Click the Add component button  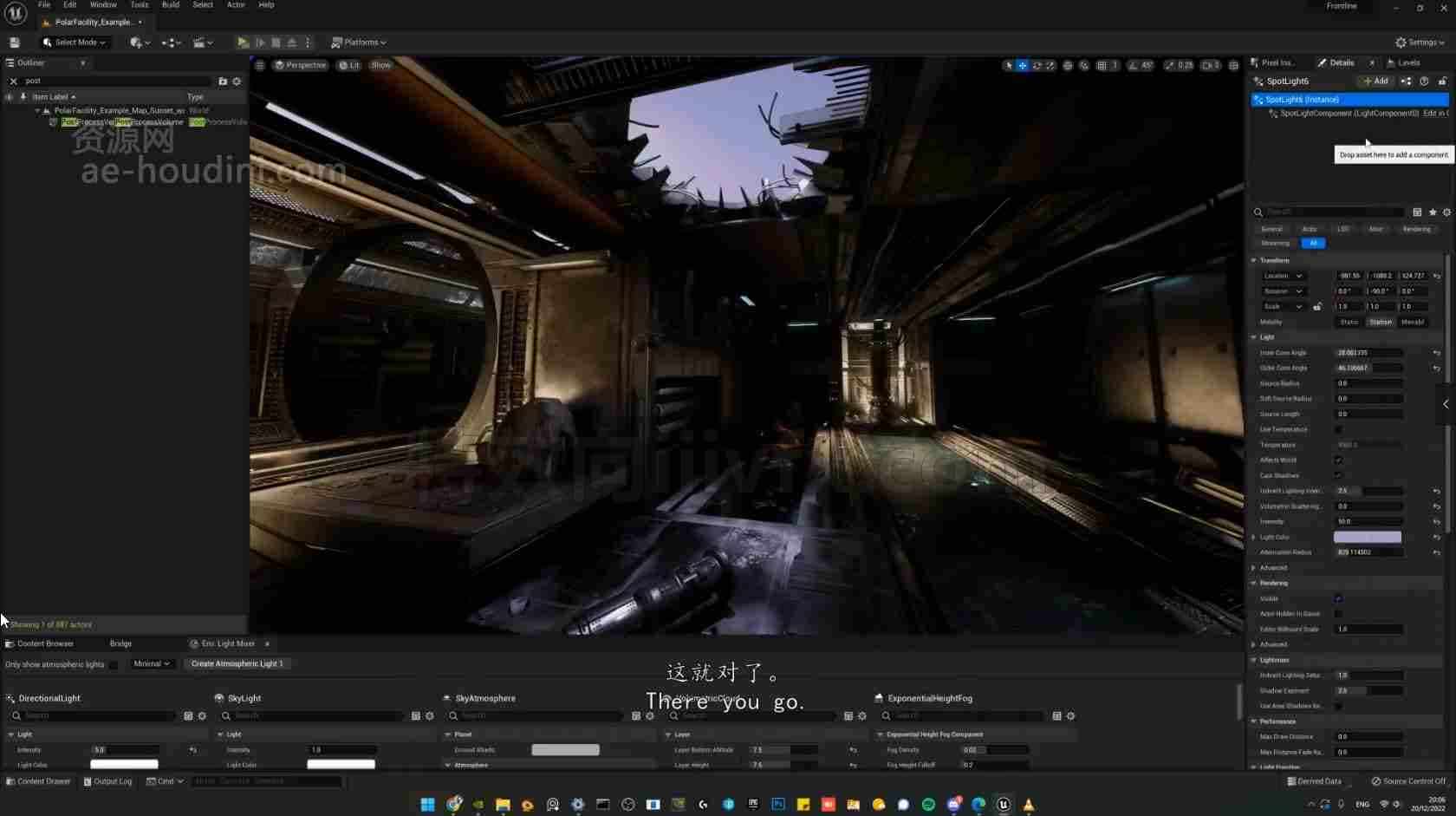pos(1375,82)
